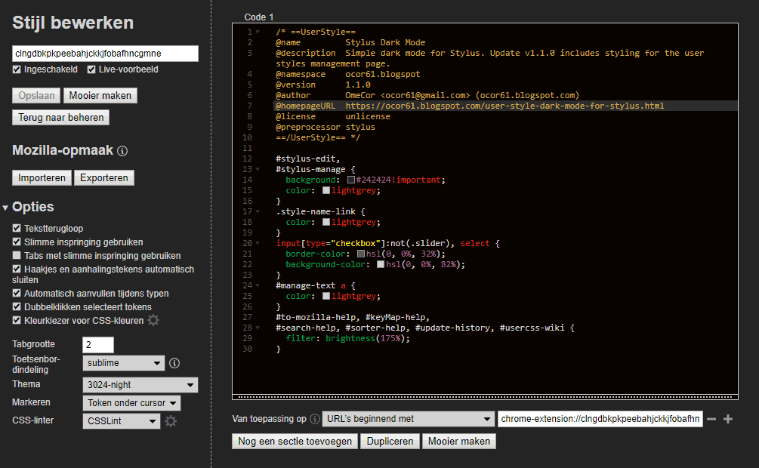Screen dimensions: 759x468
Task: Click the #242424 background color swatch
Action: click(351, 180)
